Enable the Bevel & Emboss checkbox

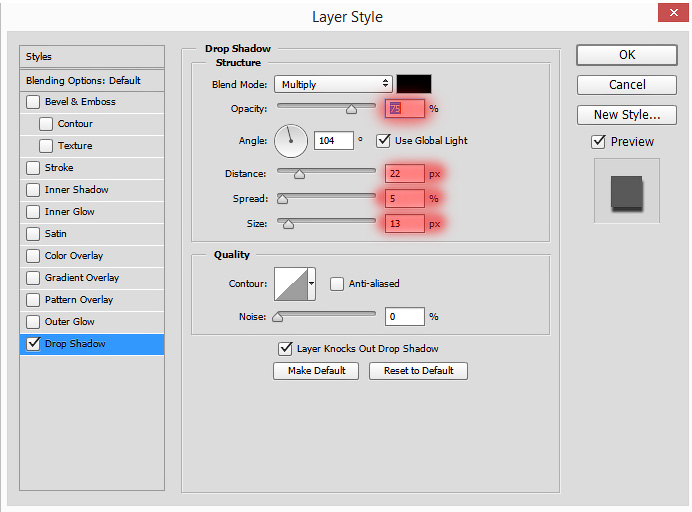(x=33, y=102)
